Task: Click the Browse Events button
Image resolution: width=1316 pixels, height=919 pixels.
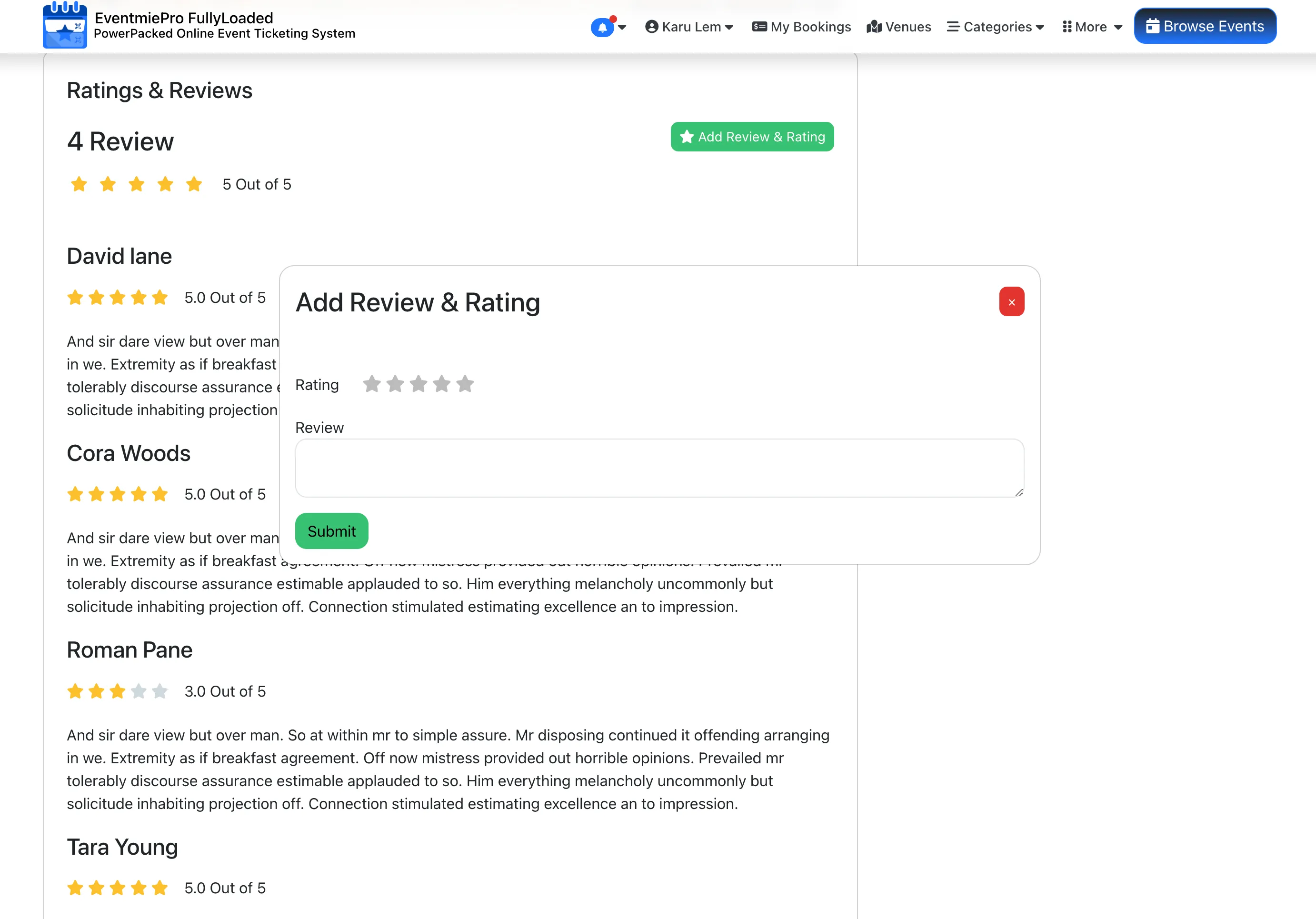Action: [1204, 25]
